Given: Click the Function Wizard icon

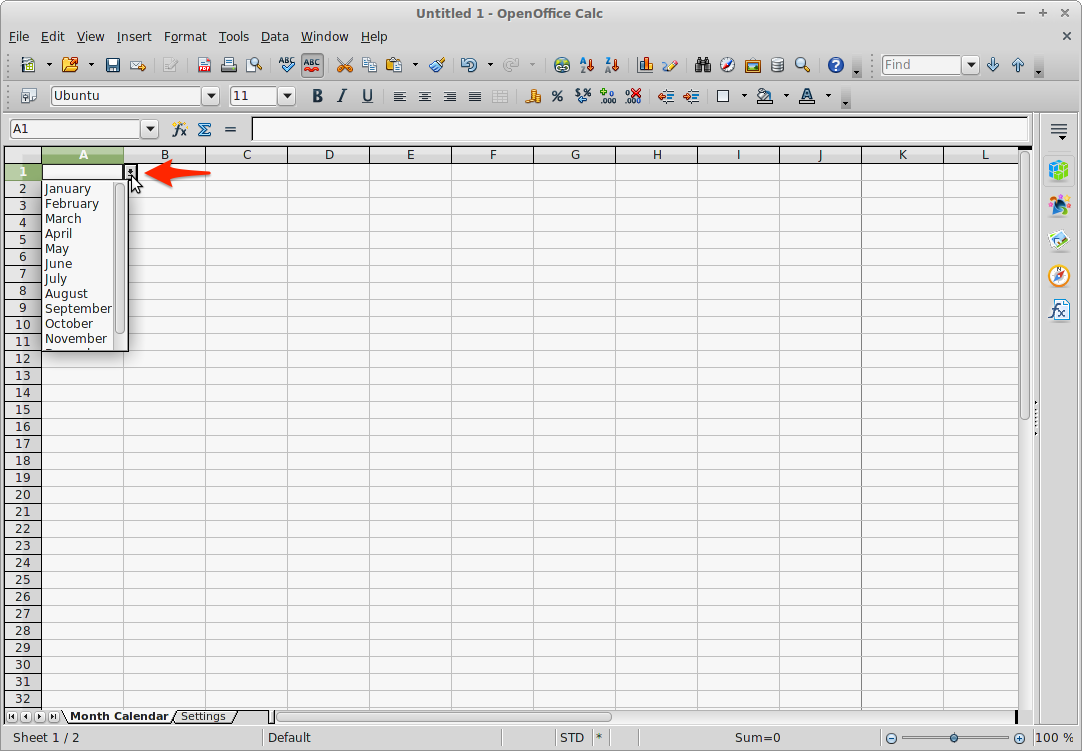Looking at the screenshot, I should pos(179,129).
